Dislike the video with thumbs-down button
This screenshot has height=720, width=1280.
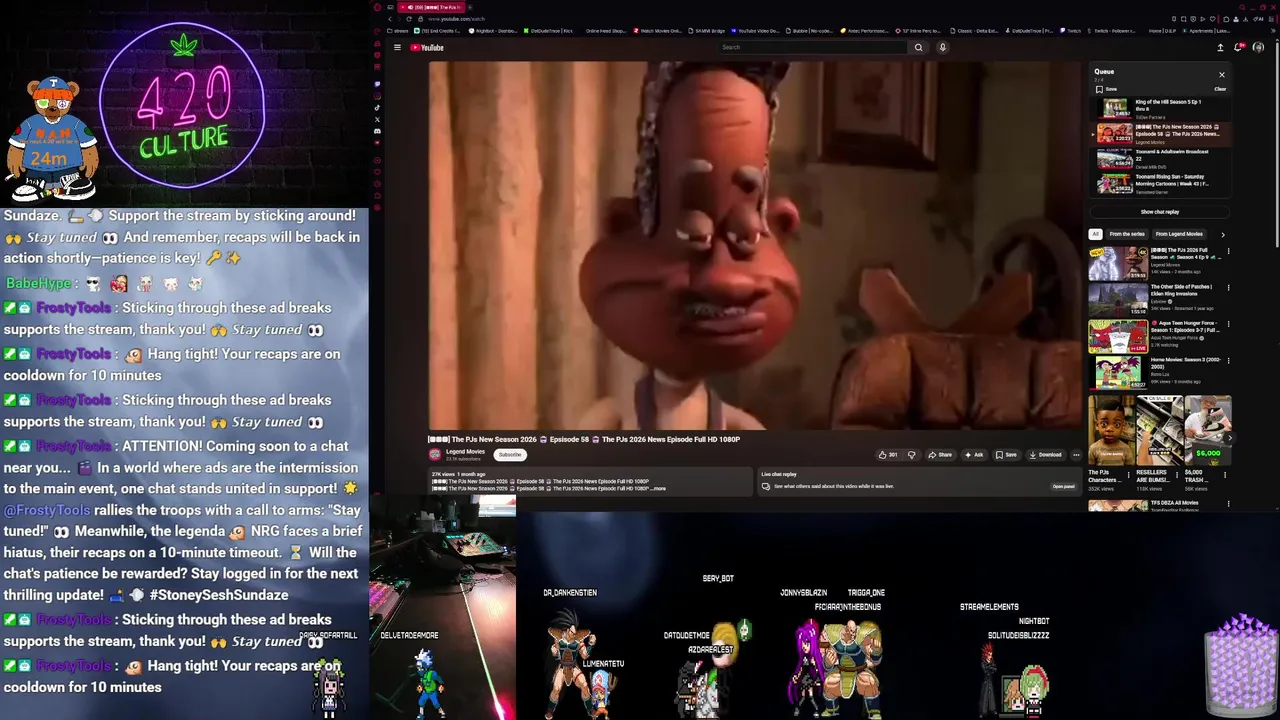[911, 455]
